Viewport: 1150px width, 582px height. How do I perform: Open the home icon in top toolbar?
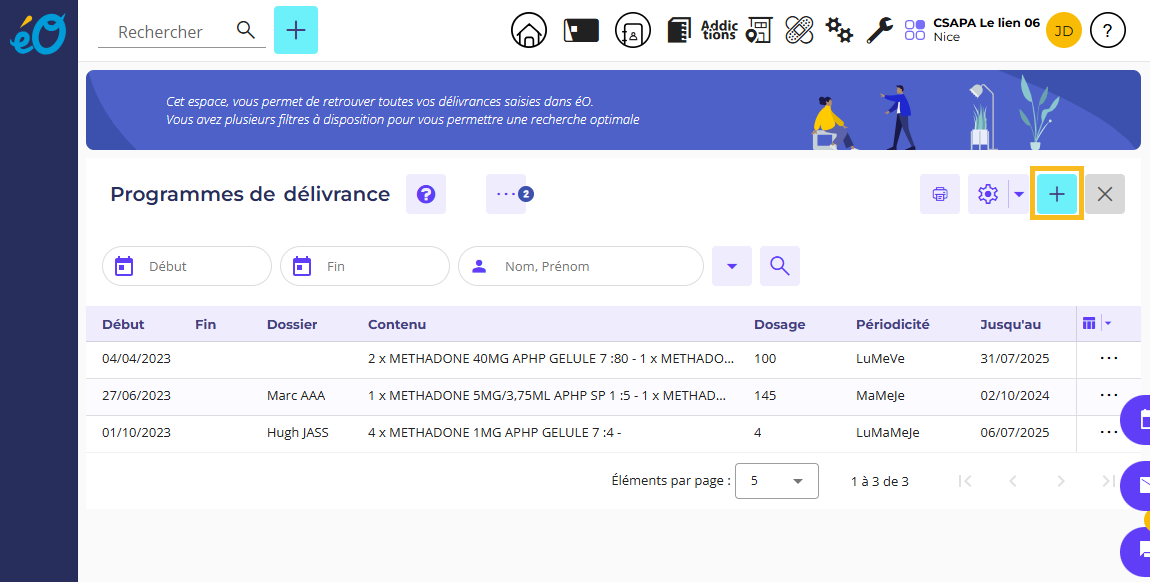click(x=529, y=31)
